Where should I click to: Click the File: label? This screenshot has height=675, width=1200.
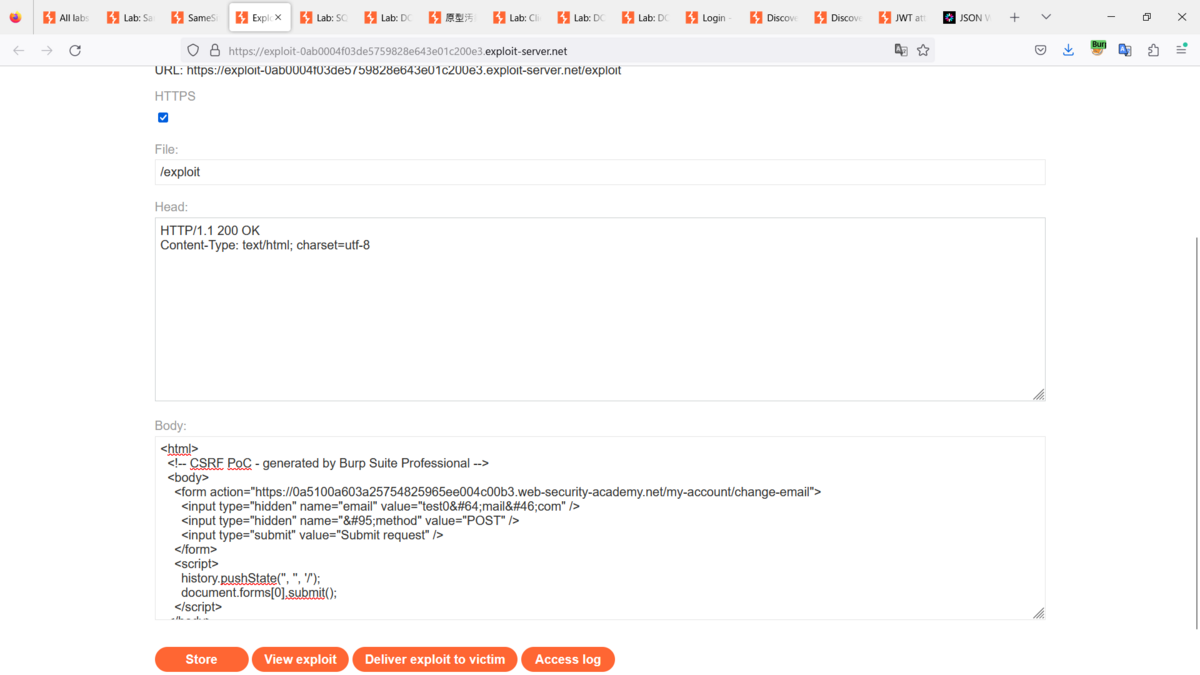click(x=166, y=149)
